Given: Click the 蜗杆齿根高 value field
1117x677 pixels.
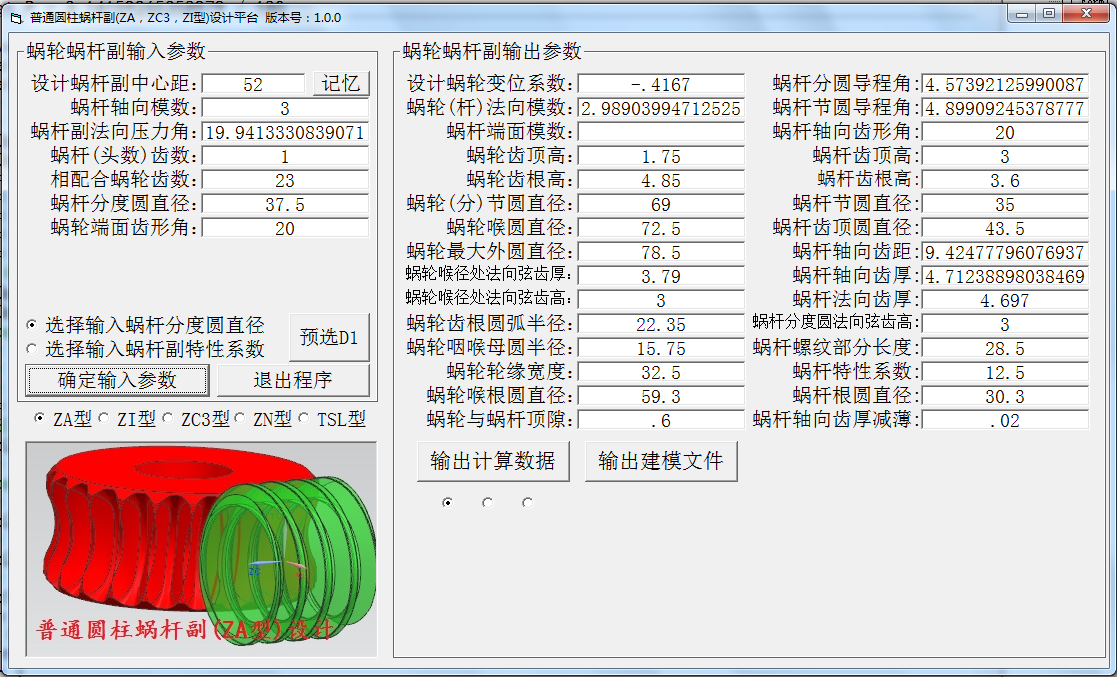Looking at the screenshot, I should click(1005, 180).
